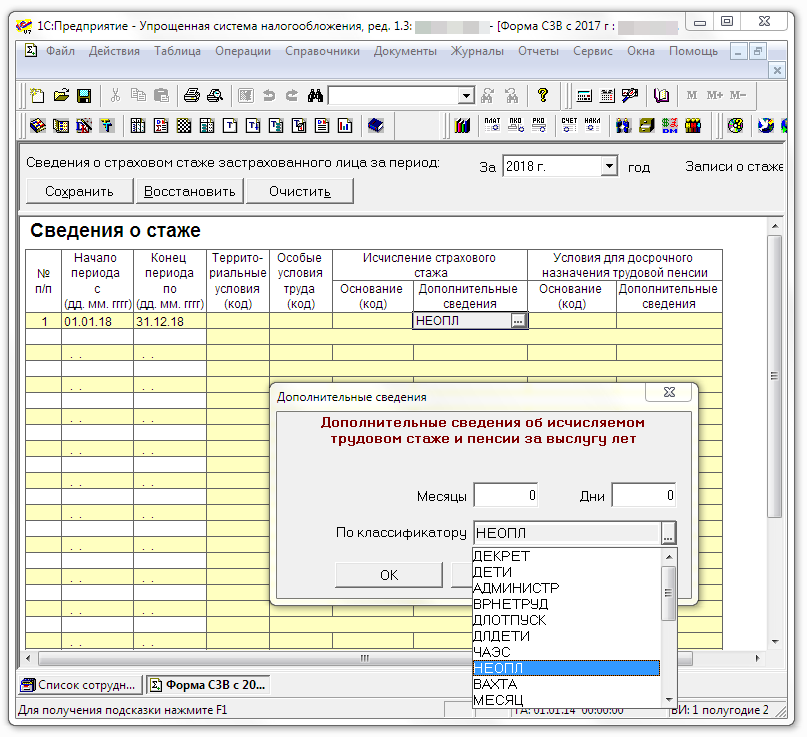Click the ПЛАТ payment order icon

pos(493,125)
